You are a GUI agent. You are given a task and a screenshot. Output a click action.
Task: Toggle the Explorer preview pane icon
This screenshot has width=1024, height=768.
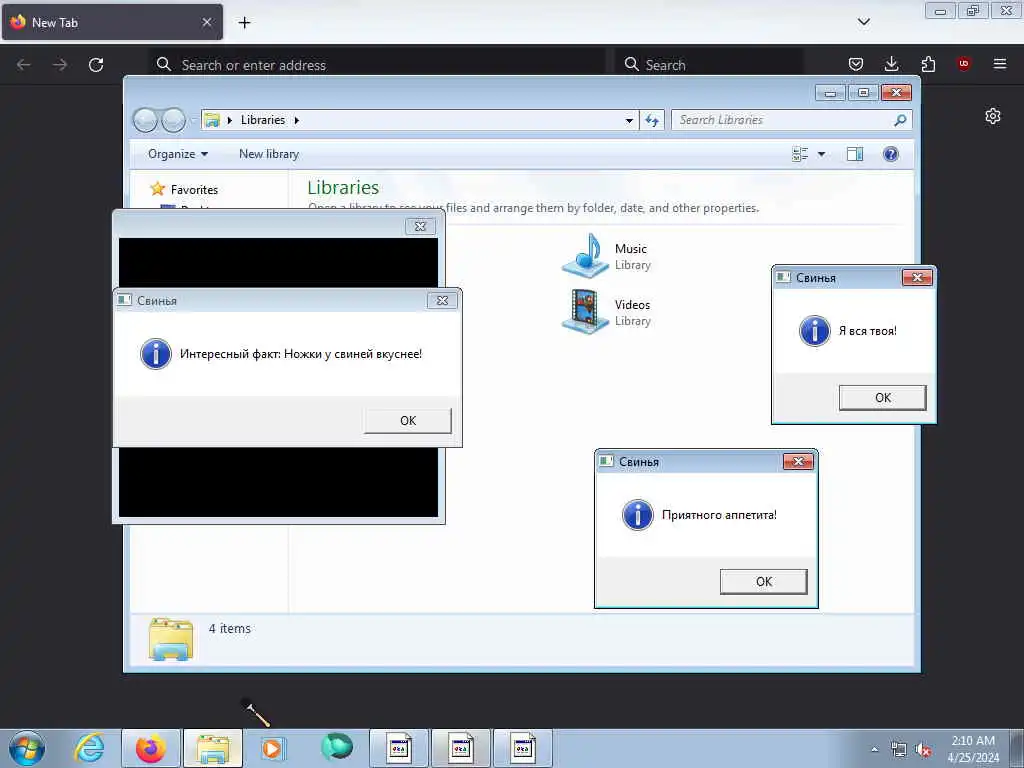pyautogui.click(x=855, y=154)
